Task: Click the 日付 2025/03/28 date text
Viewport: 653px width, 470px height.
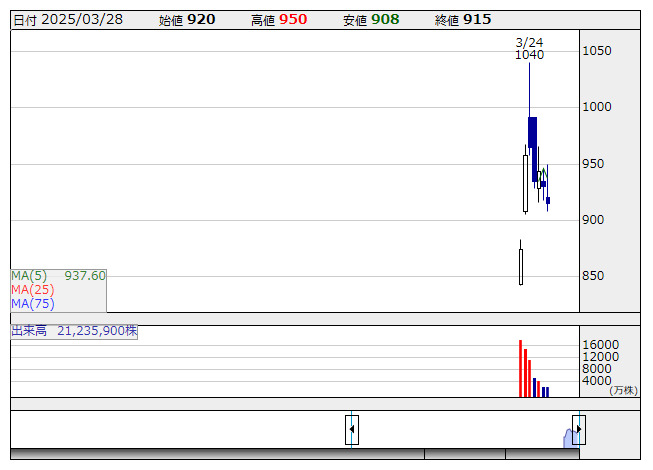Action: 68,20
